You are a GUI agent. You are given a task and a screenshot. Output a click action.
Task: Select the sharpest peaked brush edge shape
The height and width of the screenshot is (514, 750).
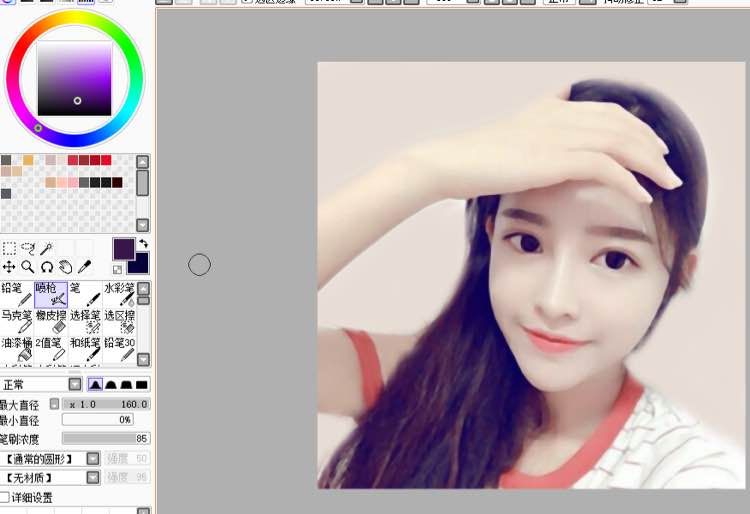click(x=95, y=384)
